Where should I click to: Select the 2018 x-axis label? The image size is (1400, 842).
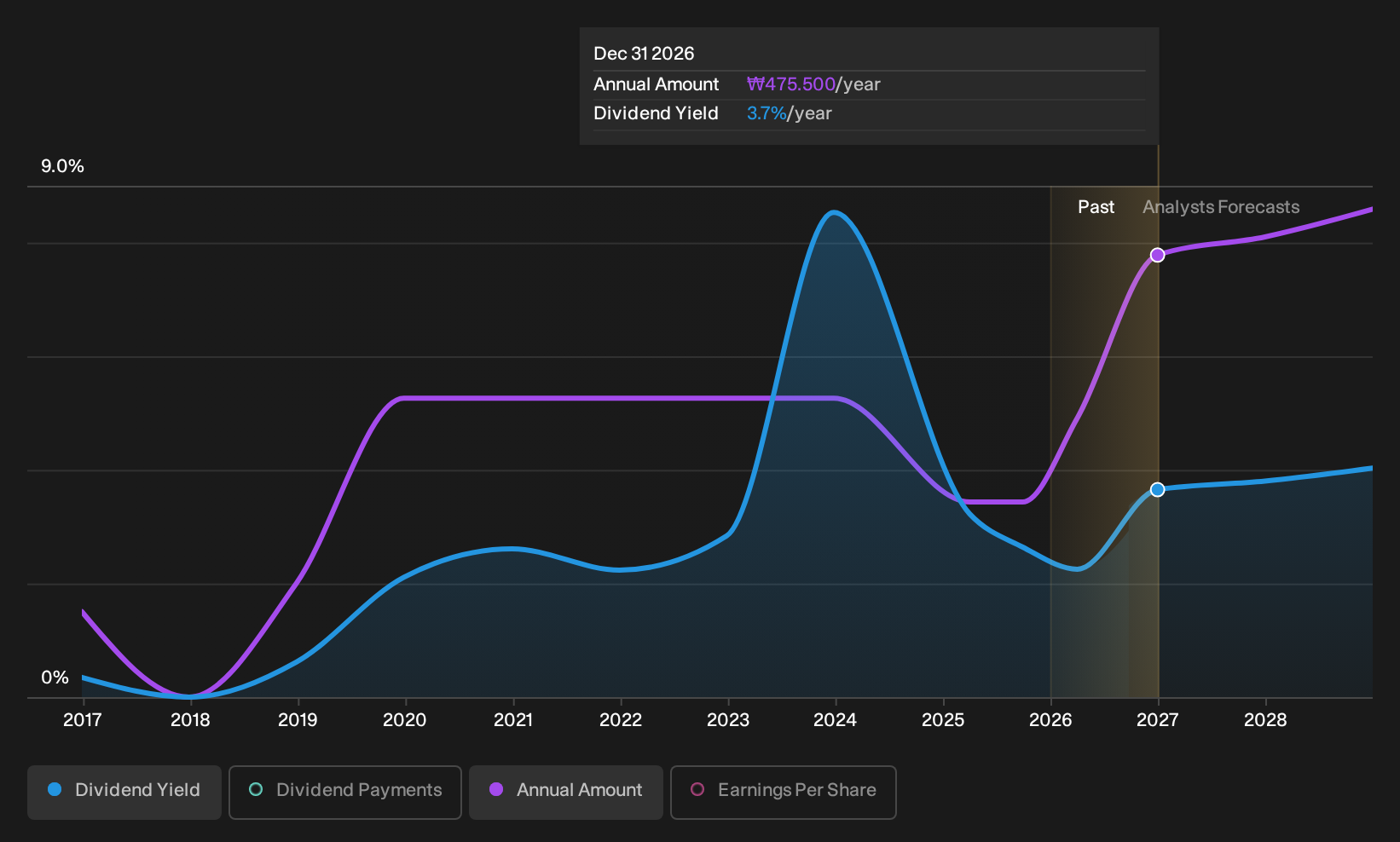pos(190,720)
